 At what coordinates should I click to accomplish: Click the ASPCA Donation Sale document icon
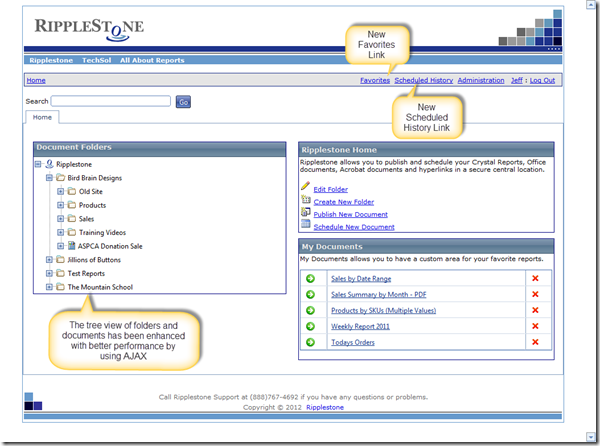pyautogui.click(x=72, y=246)
